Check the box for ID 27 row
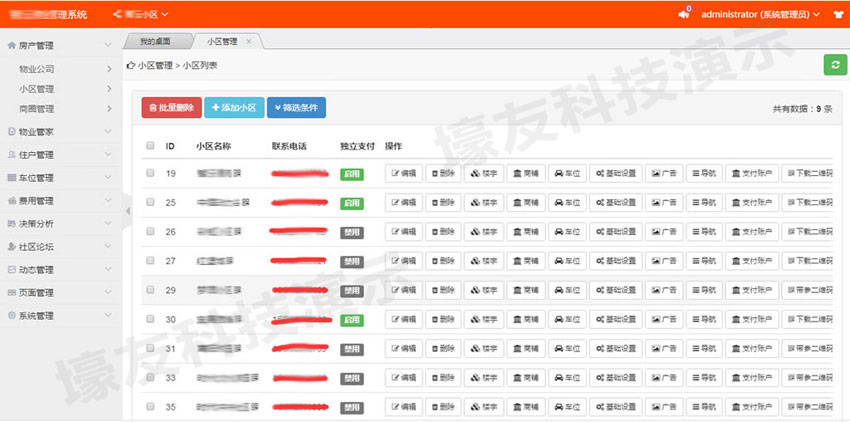850x422 pixels. pos(150,260)
